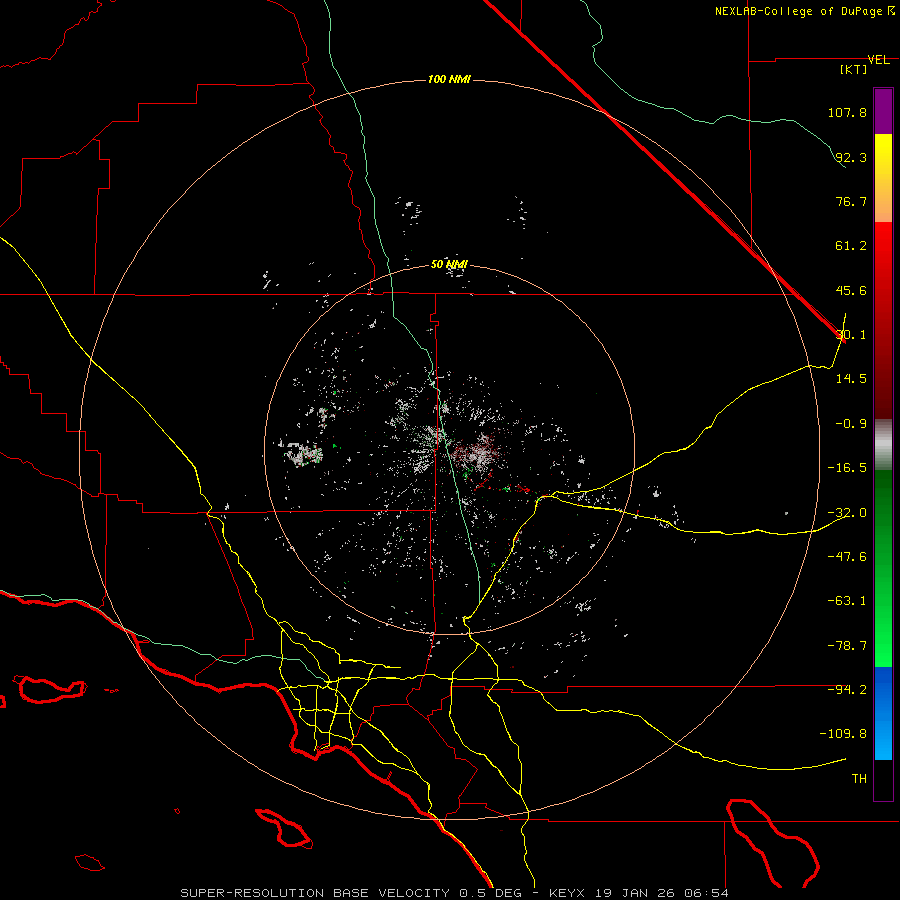Click the 45.6 scale label

(851, 290)
